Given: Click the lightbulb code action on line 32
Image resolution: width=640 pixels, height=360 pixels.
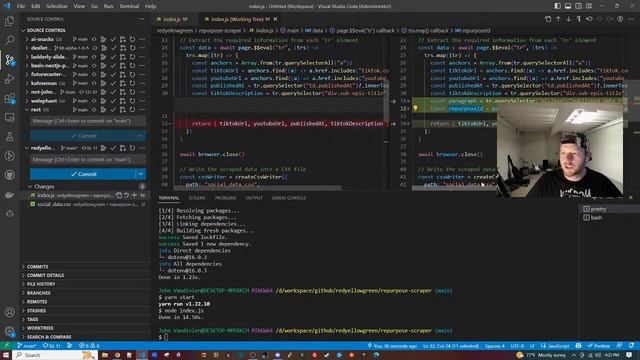Looking at the screenshot, I should (415, 109).
